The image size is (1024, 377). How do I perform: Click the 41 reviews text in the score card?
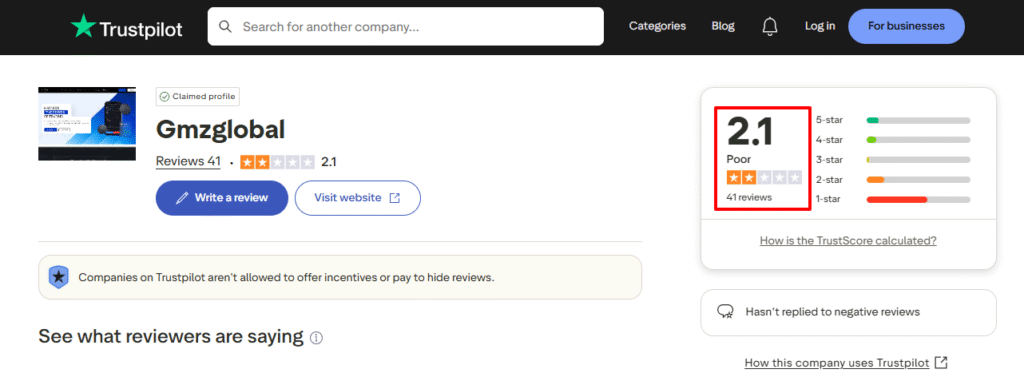749,197
